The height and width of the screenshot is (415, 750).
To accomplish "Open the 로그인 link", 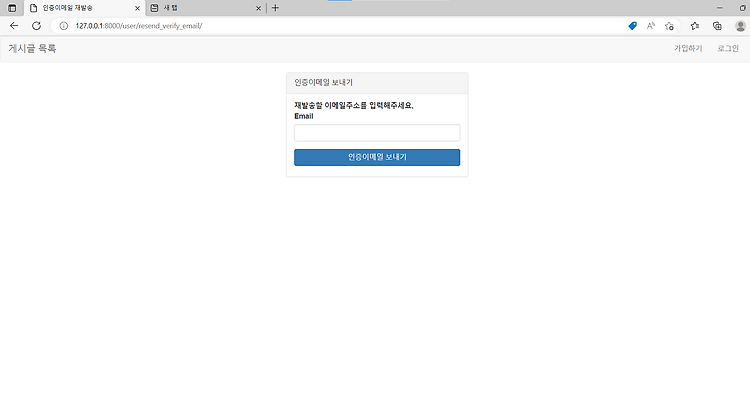I will coord(728,48).
